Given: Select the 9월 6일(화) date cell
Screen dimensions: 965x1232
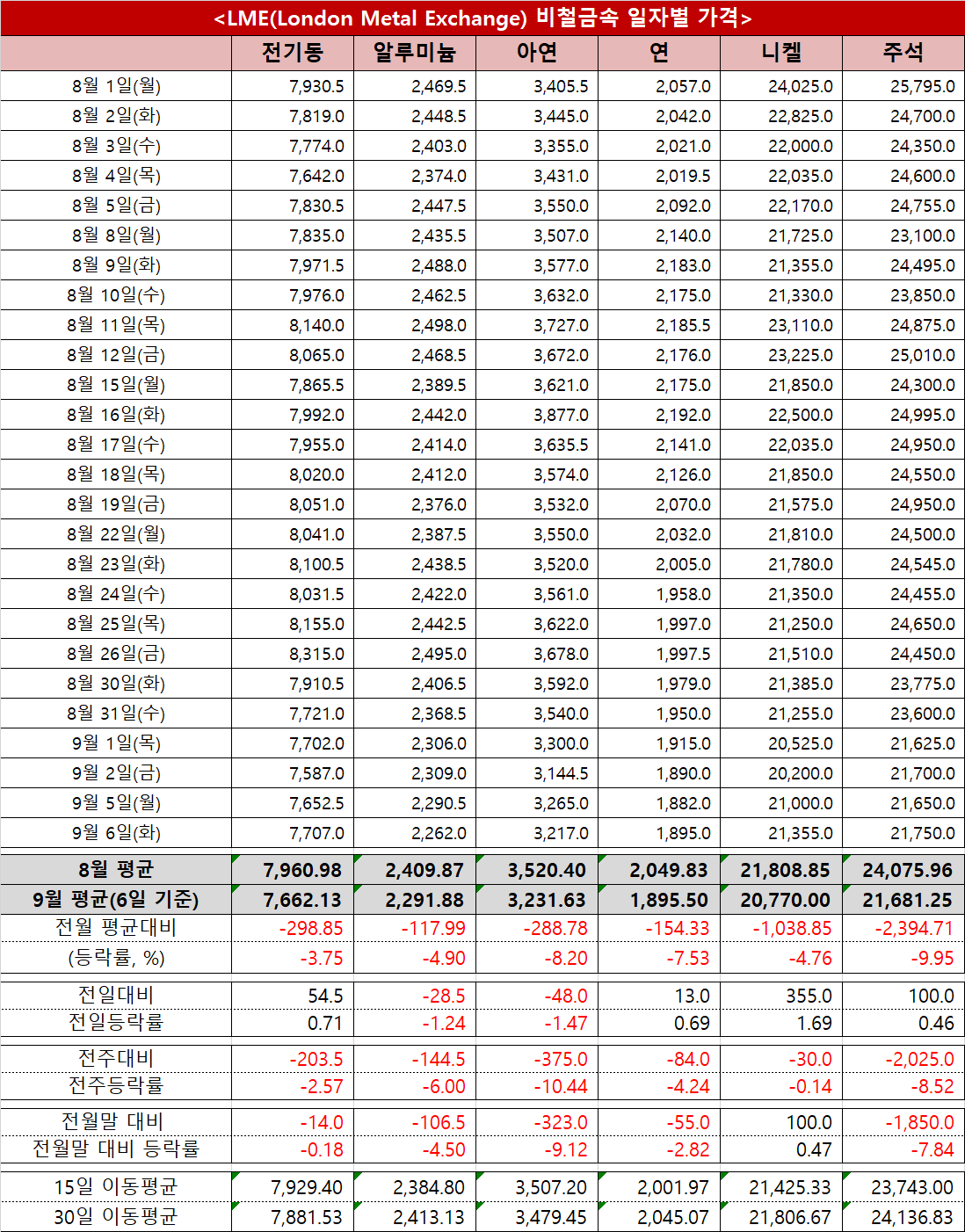Looking at the screenshot, I should point(116,833).
